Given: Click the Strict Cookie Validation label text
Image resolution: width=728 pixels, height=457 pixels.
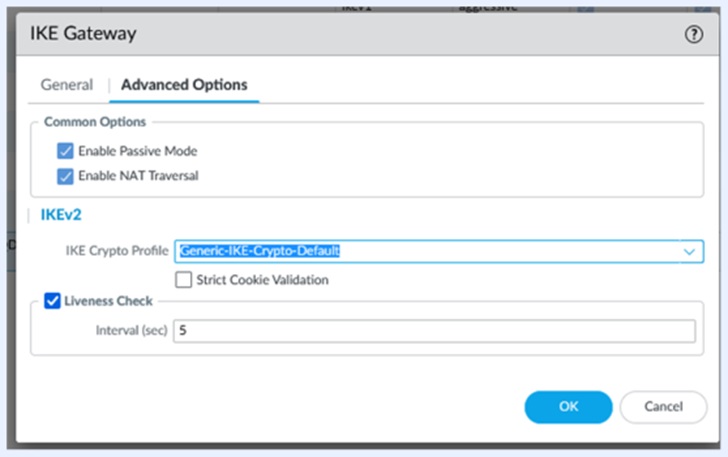Looking at the screenshot, I should pos(263,280).
